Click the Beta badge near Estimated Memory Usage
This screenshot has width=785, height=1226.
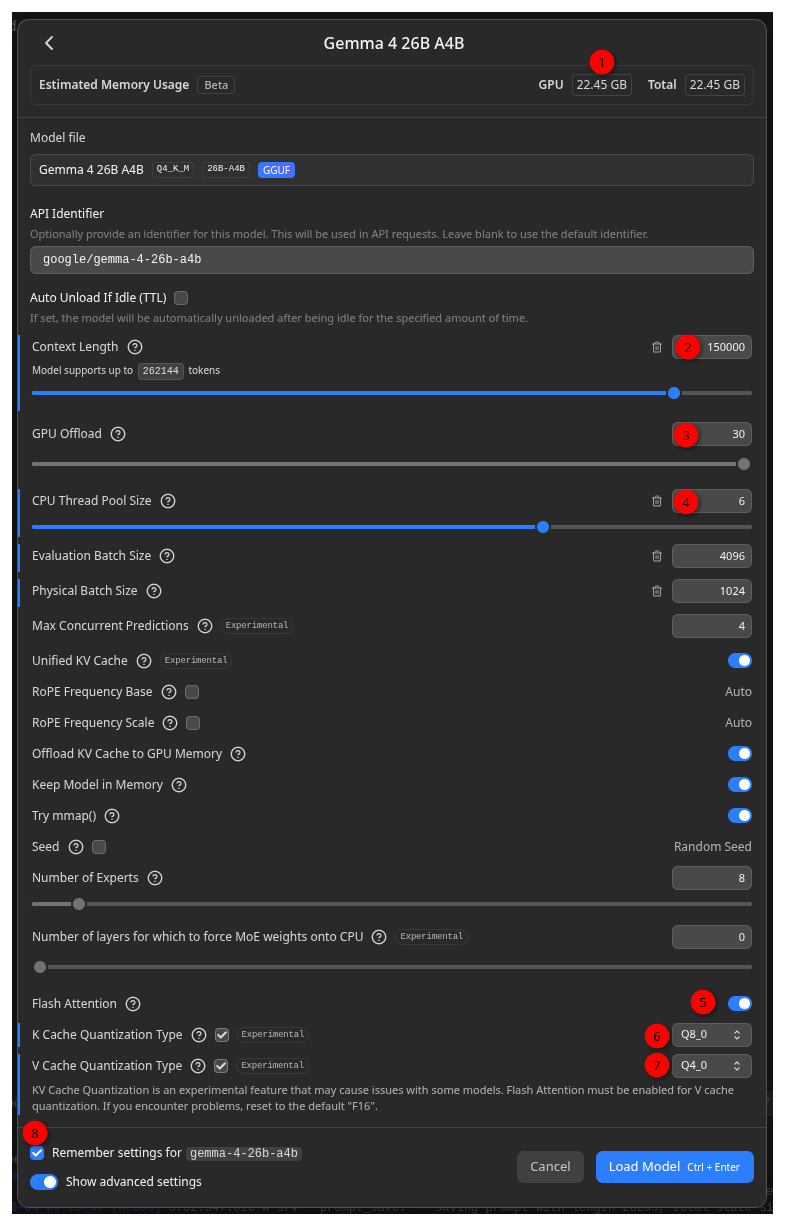pos(216,85)
